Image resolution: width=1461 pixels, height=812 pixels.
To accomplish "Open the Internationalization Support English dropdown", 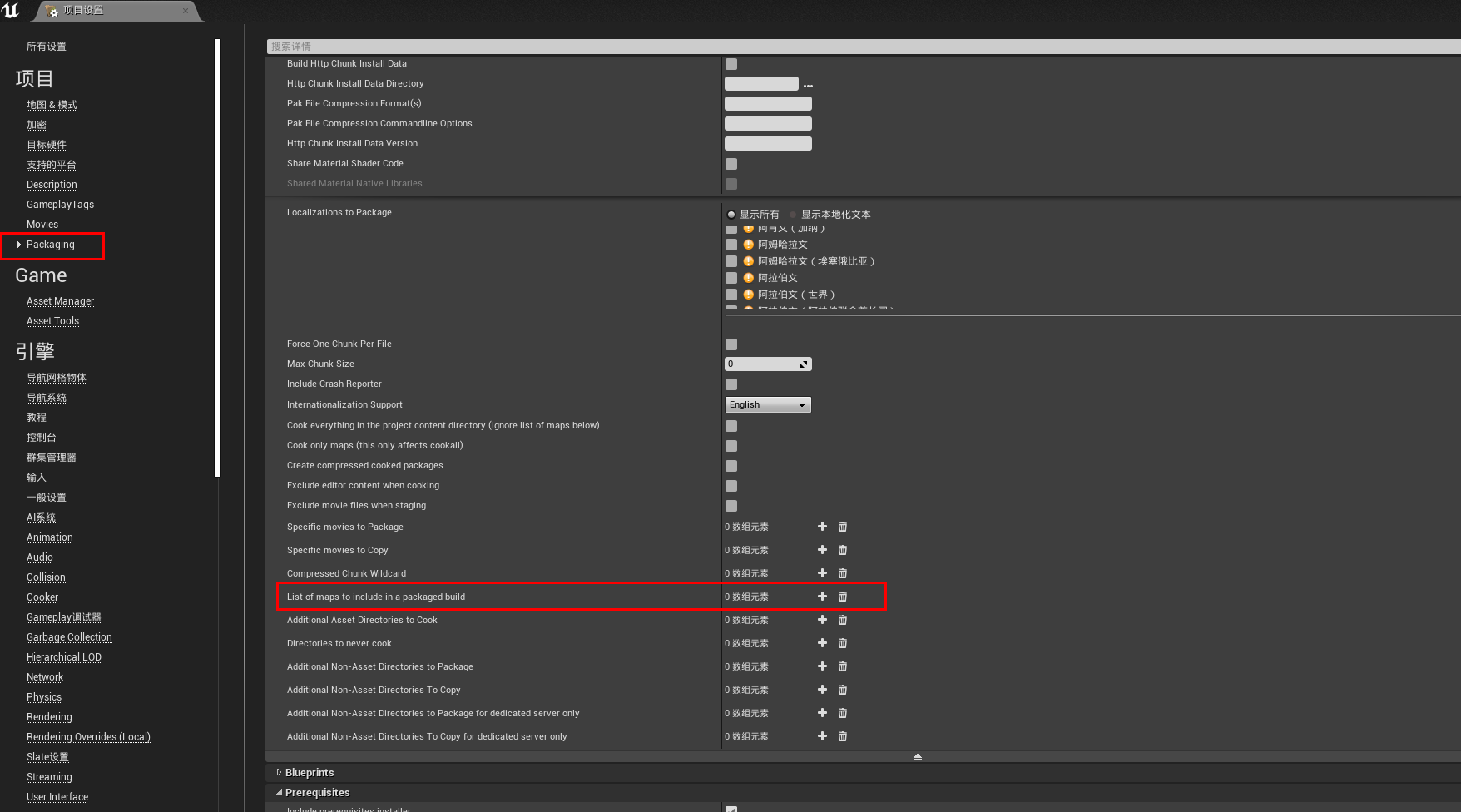I will coord(766,404).
